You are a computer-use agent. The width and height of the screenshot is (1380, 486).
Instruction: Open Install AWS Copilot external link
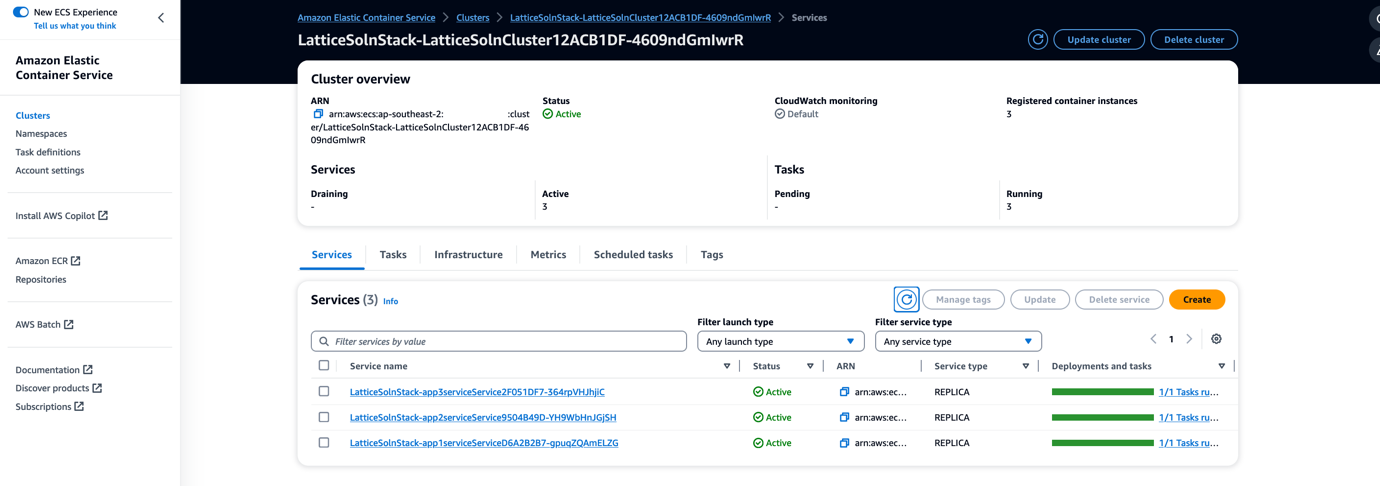tap(61, 215)
